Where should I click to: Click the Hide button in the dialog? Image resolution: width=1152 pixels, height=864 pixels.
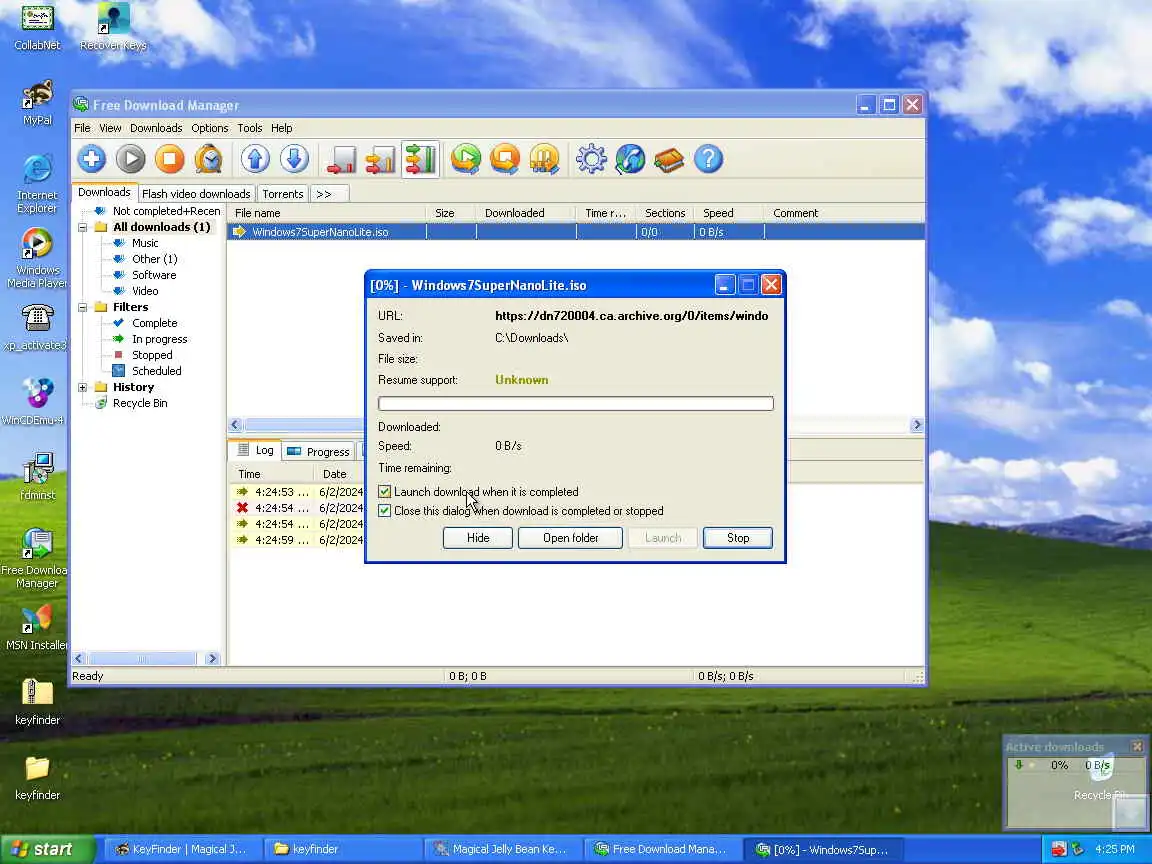tap(478, 538)
